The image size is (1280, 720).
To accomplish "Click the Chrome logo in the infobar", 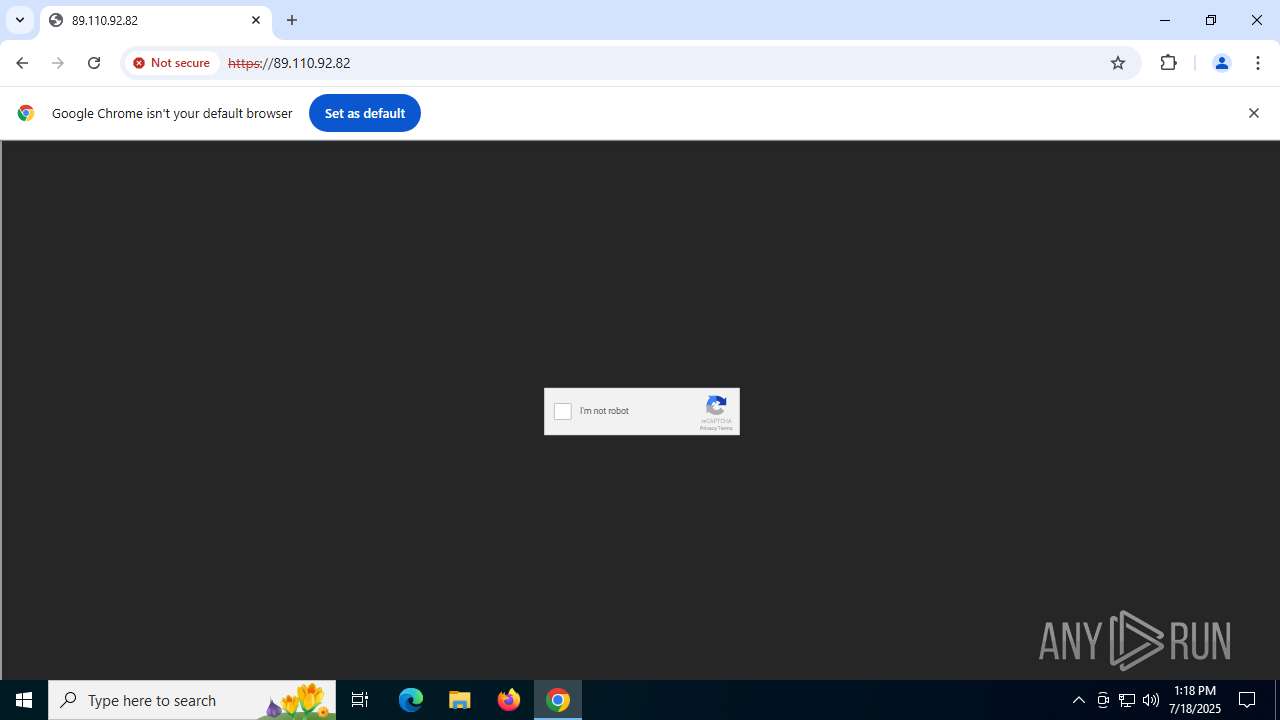I will (26, 113).
